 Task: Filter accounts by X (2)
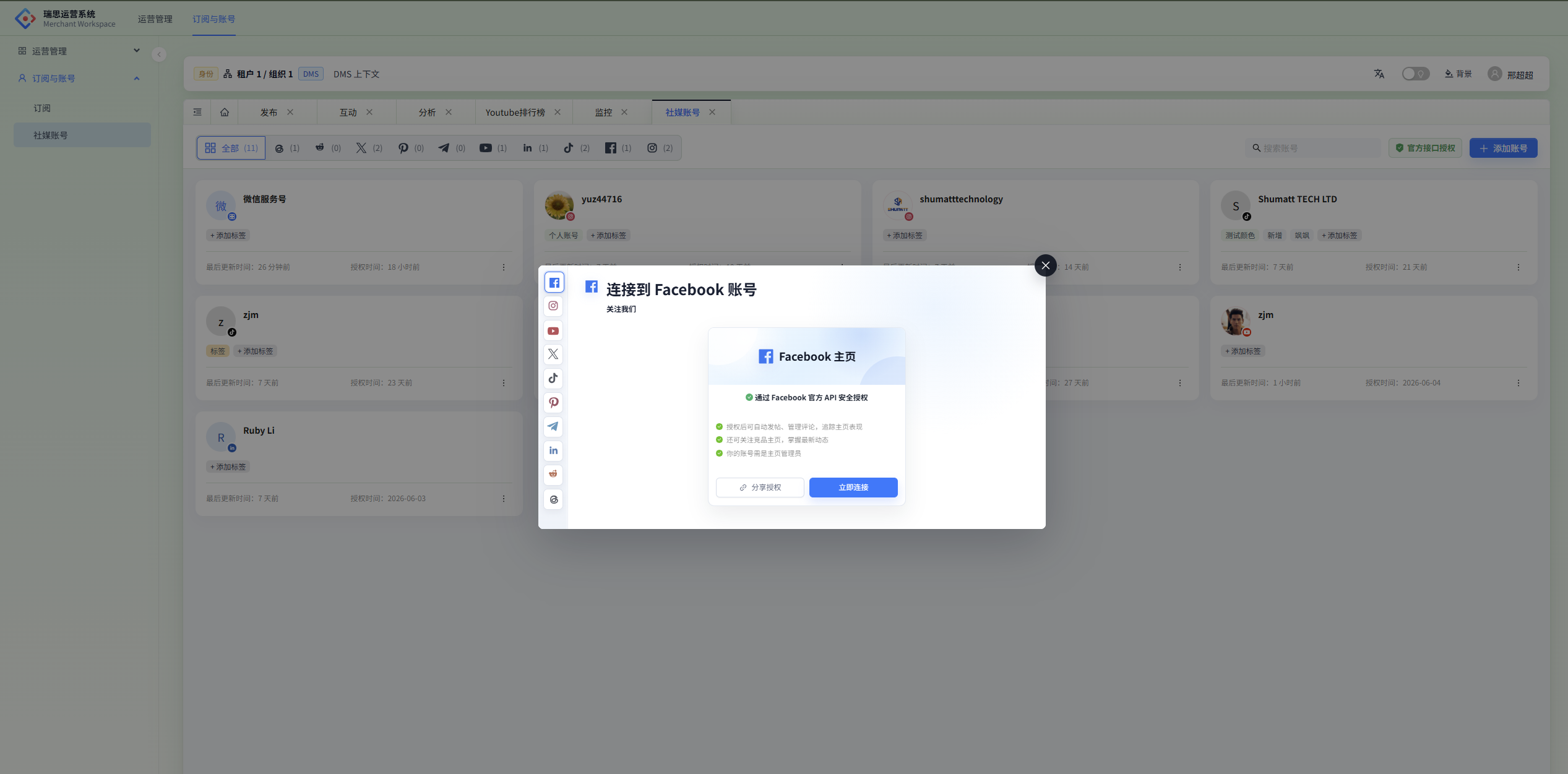coord(369,148)
